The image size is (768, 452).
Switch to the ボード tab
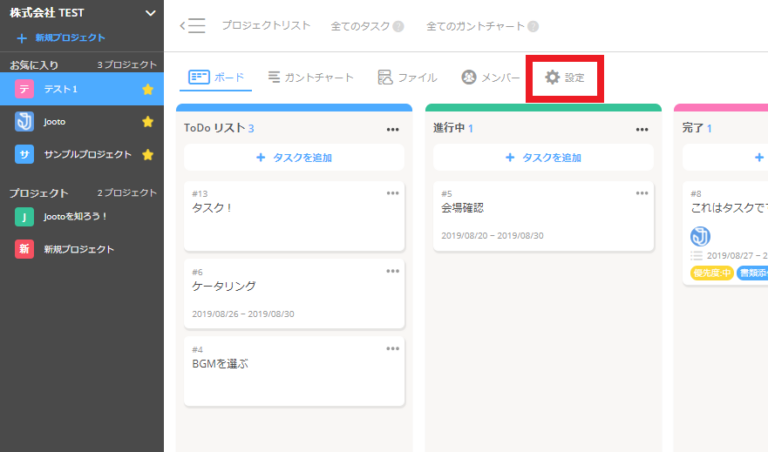[216, 77]
